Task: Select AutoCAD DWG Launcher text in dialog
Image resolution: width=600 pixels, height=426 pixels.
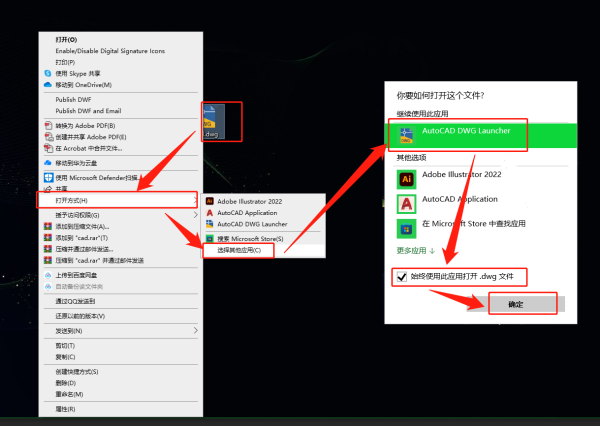Action: pos(466,131)
